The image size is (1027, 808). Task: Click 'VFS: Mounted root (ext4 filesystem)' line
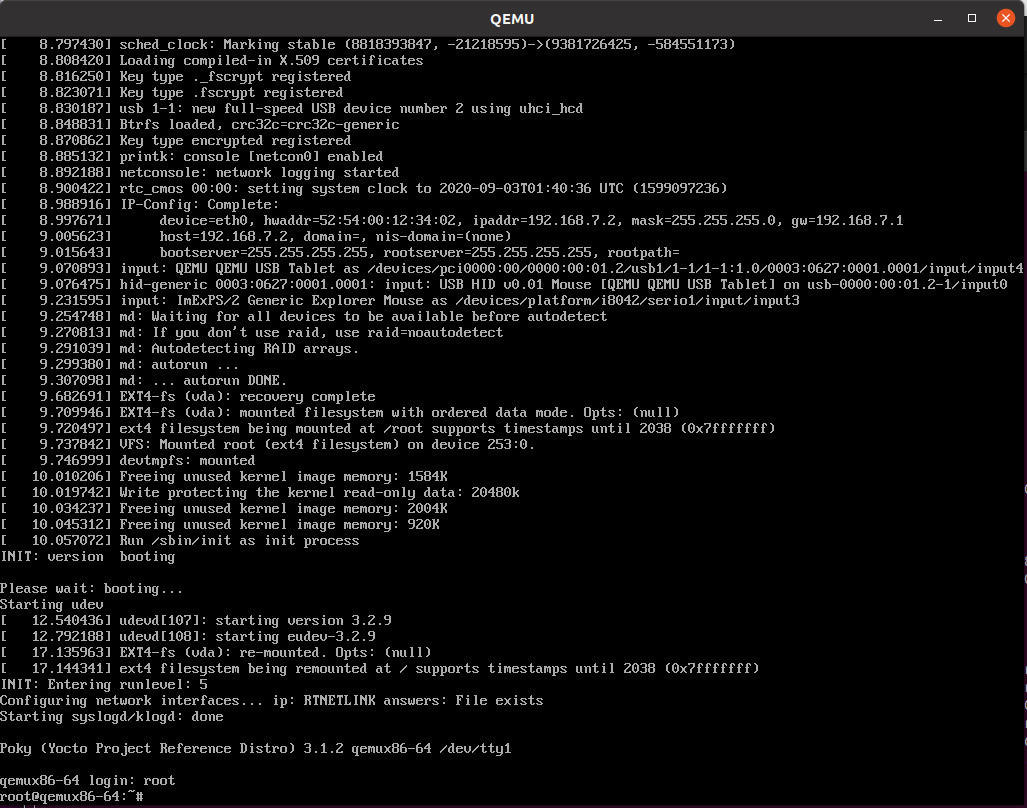point(268,445)
